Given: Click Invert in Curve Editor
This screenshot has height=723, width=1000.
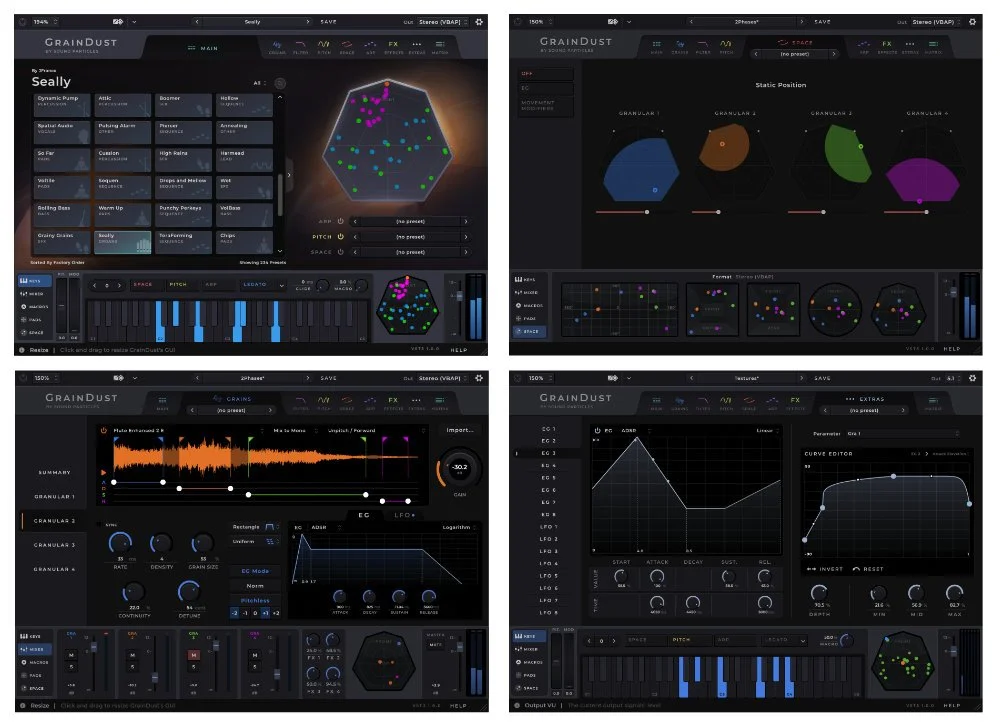Looking at the screenshot, I should [x=825, y=569].
